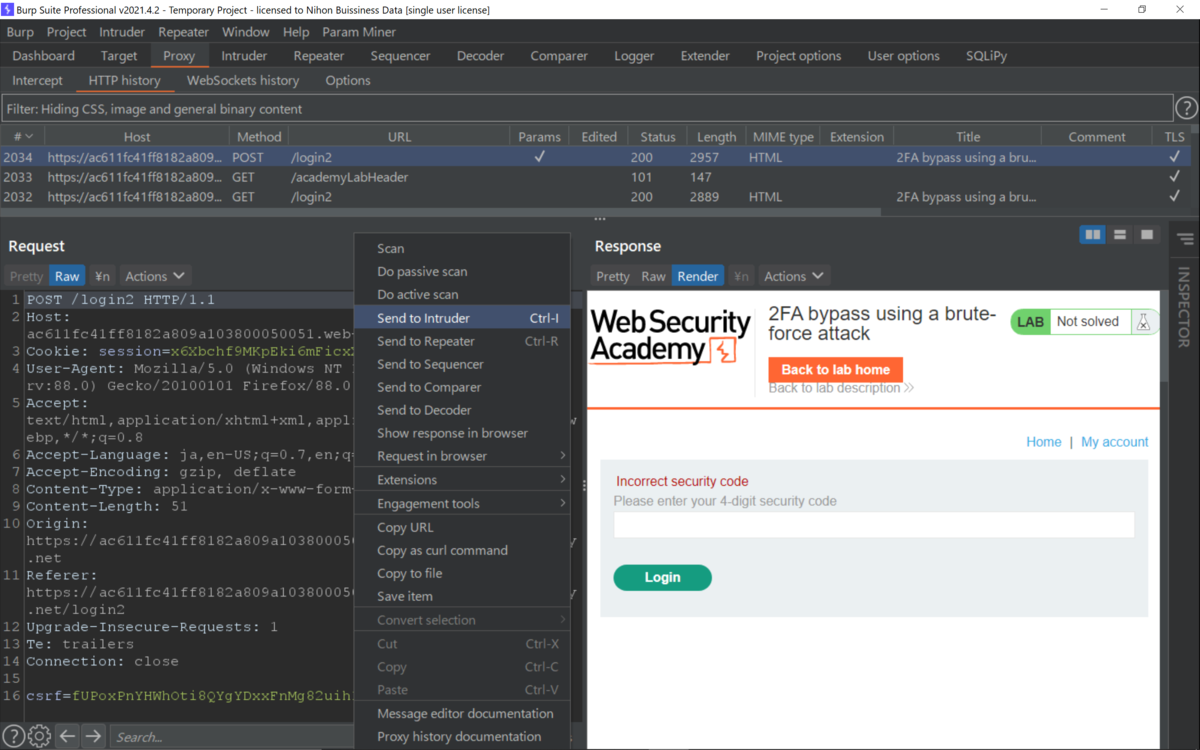Select combined tabbed layout view icon
The image size is (1200, 750).
1147,234
